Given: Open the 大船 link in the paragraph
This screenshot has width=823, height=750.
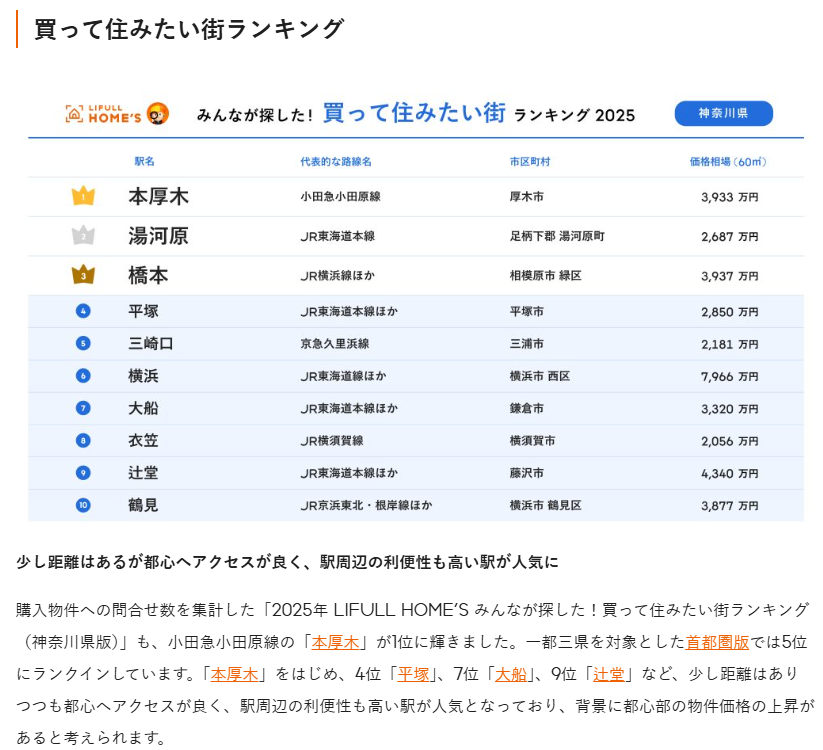Looking at the screenshot, I should (x=511, y=674).
